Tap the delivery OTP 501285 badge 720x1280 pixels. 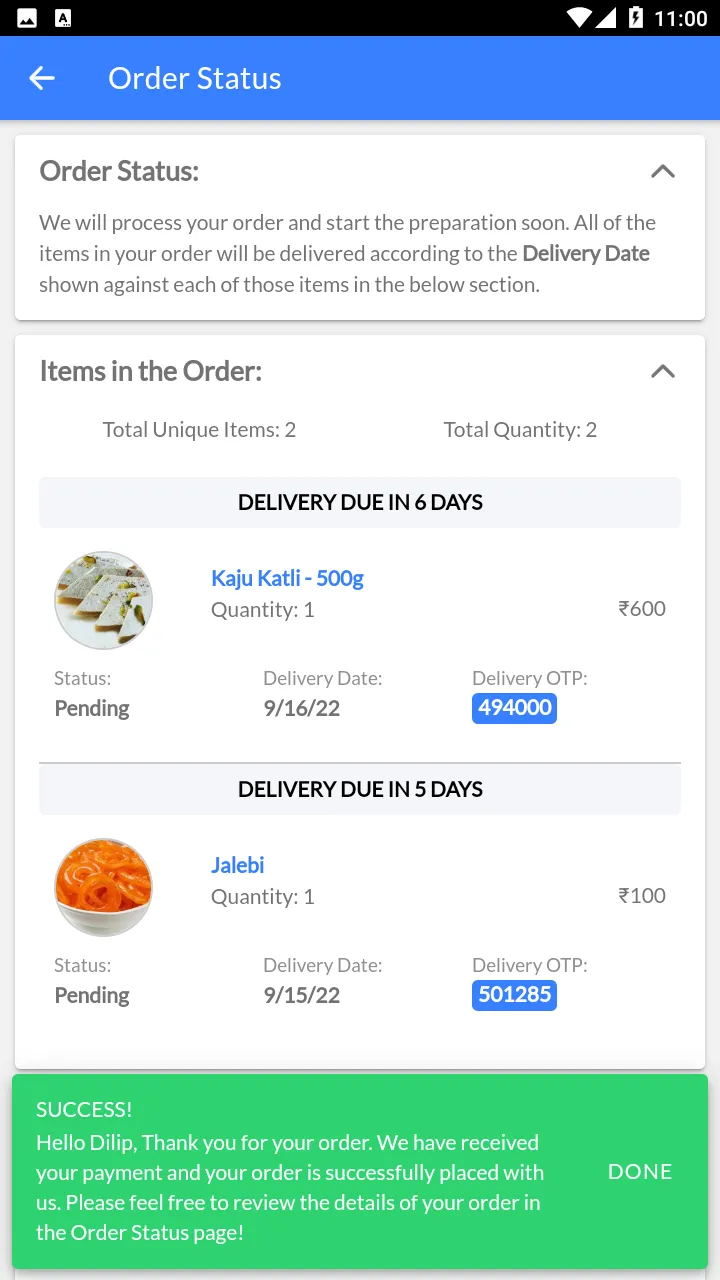pos(514,995)
